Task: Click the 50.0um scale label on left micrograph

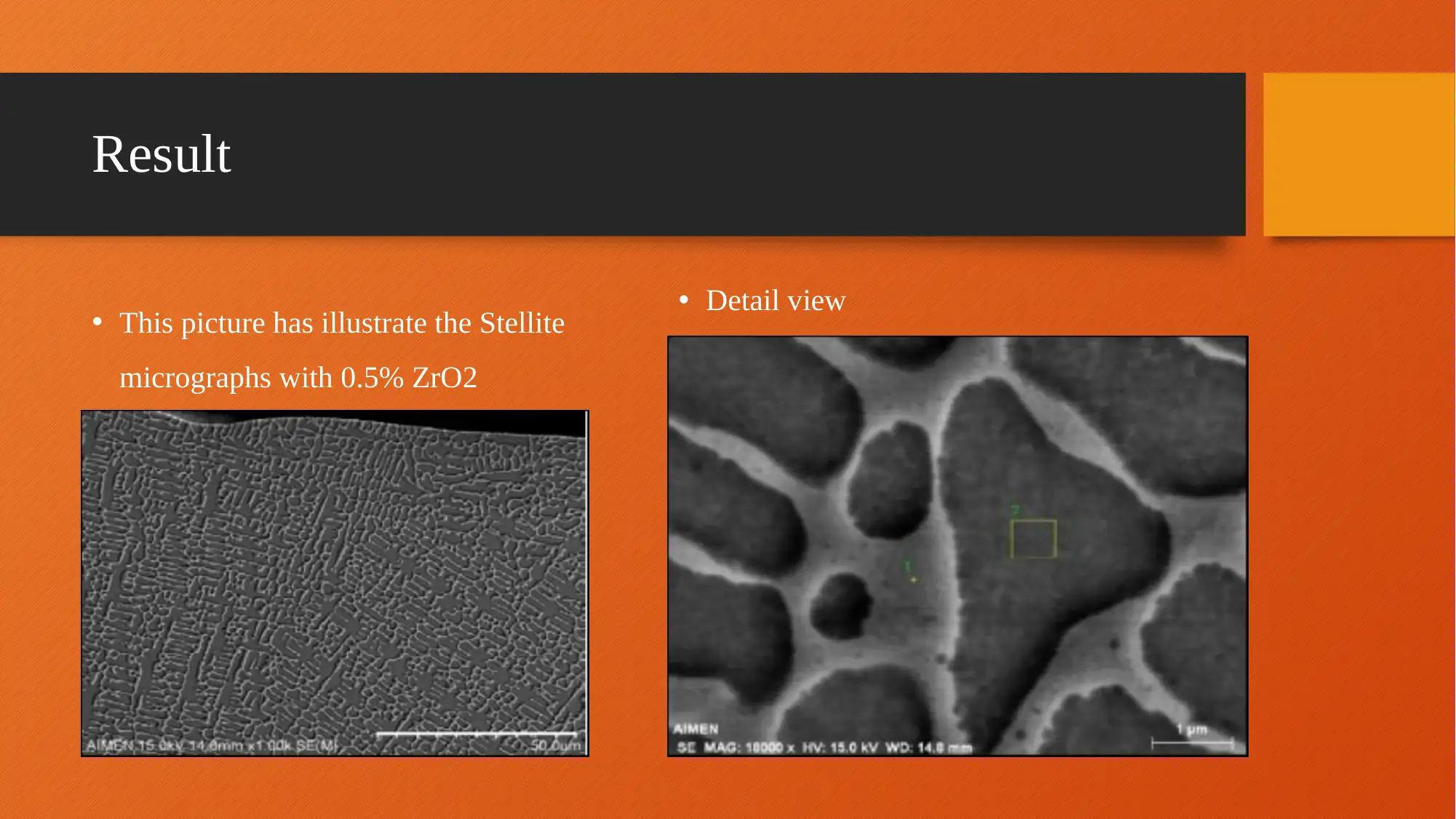Action: point(556,745)
